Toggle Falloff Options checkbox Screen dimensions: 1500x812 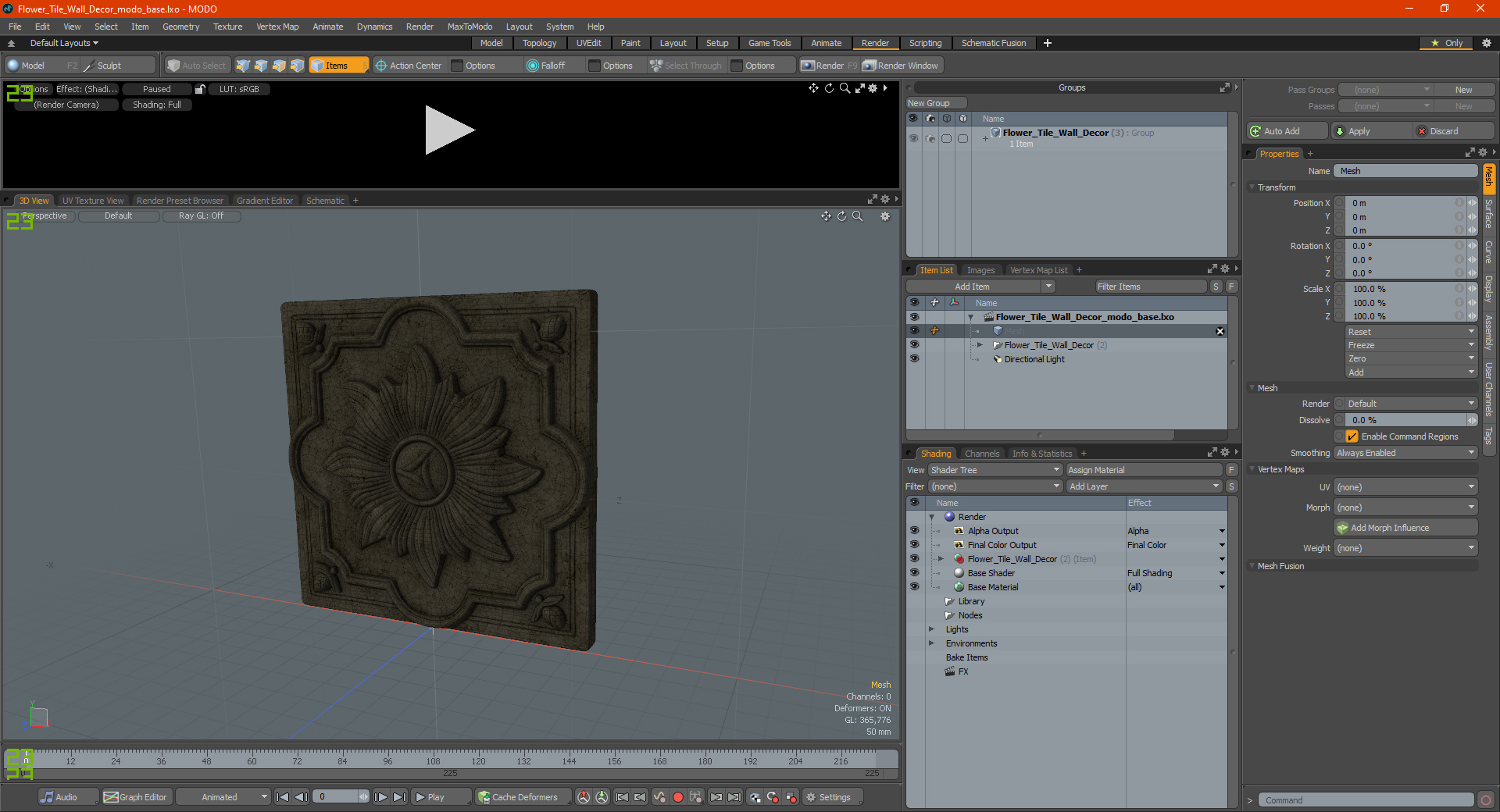point(595,66)
